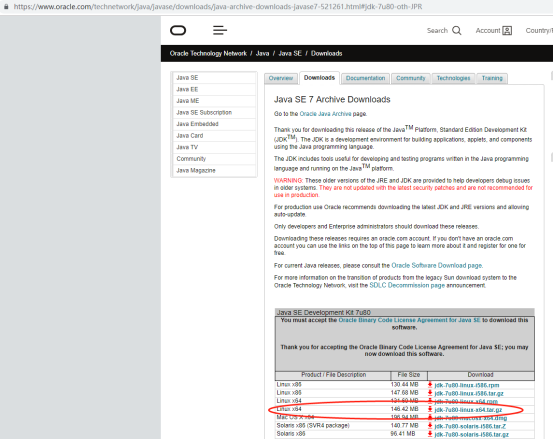Click the 140.77 MB file size cell
Viewport: 554px width, 440px height.
(404, 426)
